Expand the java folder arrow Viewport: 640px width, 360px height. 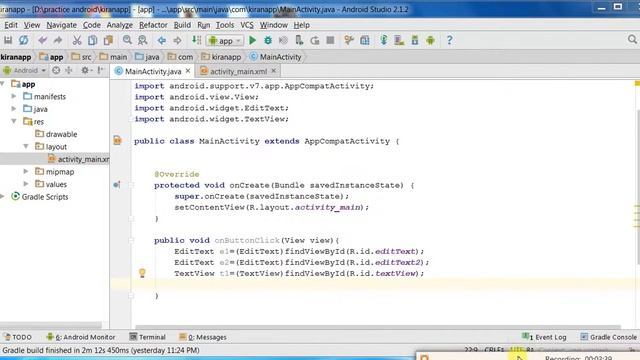14,109
